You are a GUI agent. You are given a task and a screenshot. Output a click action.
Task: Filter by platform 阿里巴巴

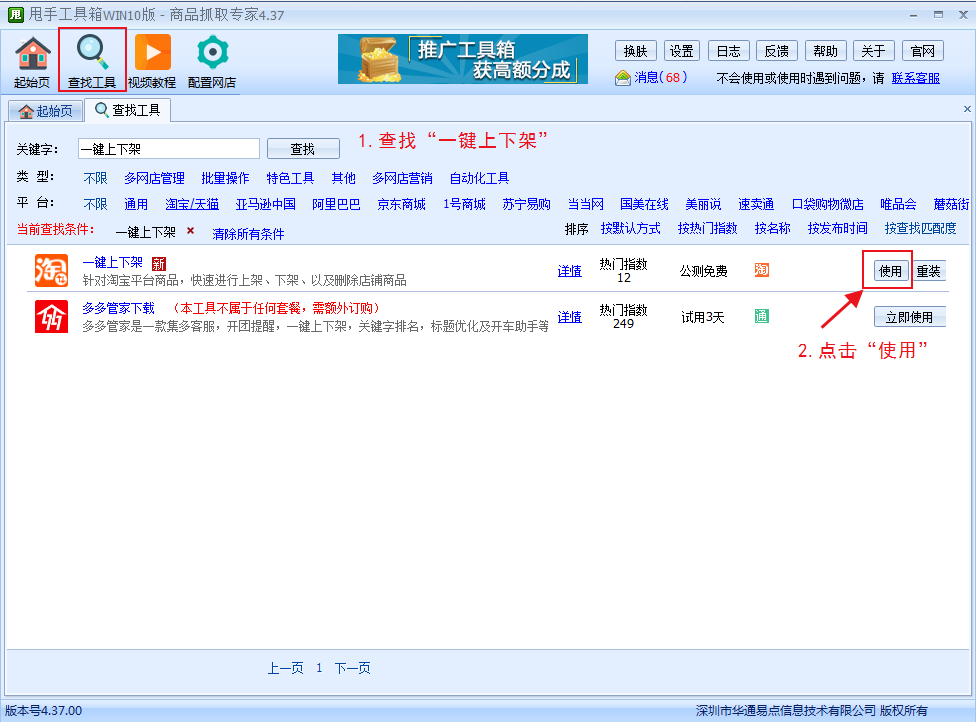point(336,204)
